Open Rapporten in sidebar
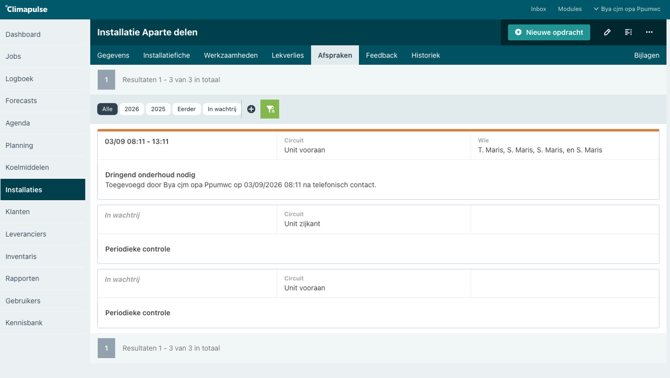This screenshot has width=670, height=378. tap(43, 278)
